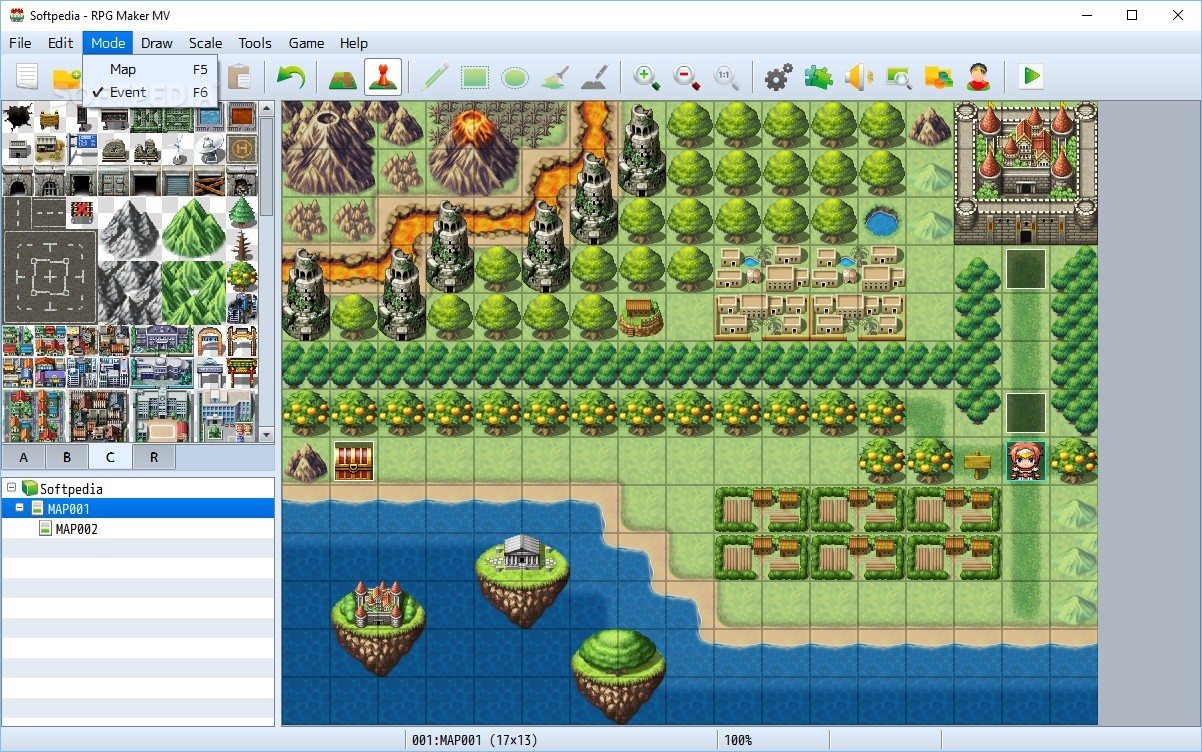Choose checked Event F6 in Mode menu
Image resolution: width=1202 pixels, height=752 pixels.
tap(150, 92)
